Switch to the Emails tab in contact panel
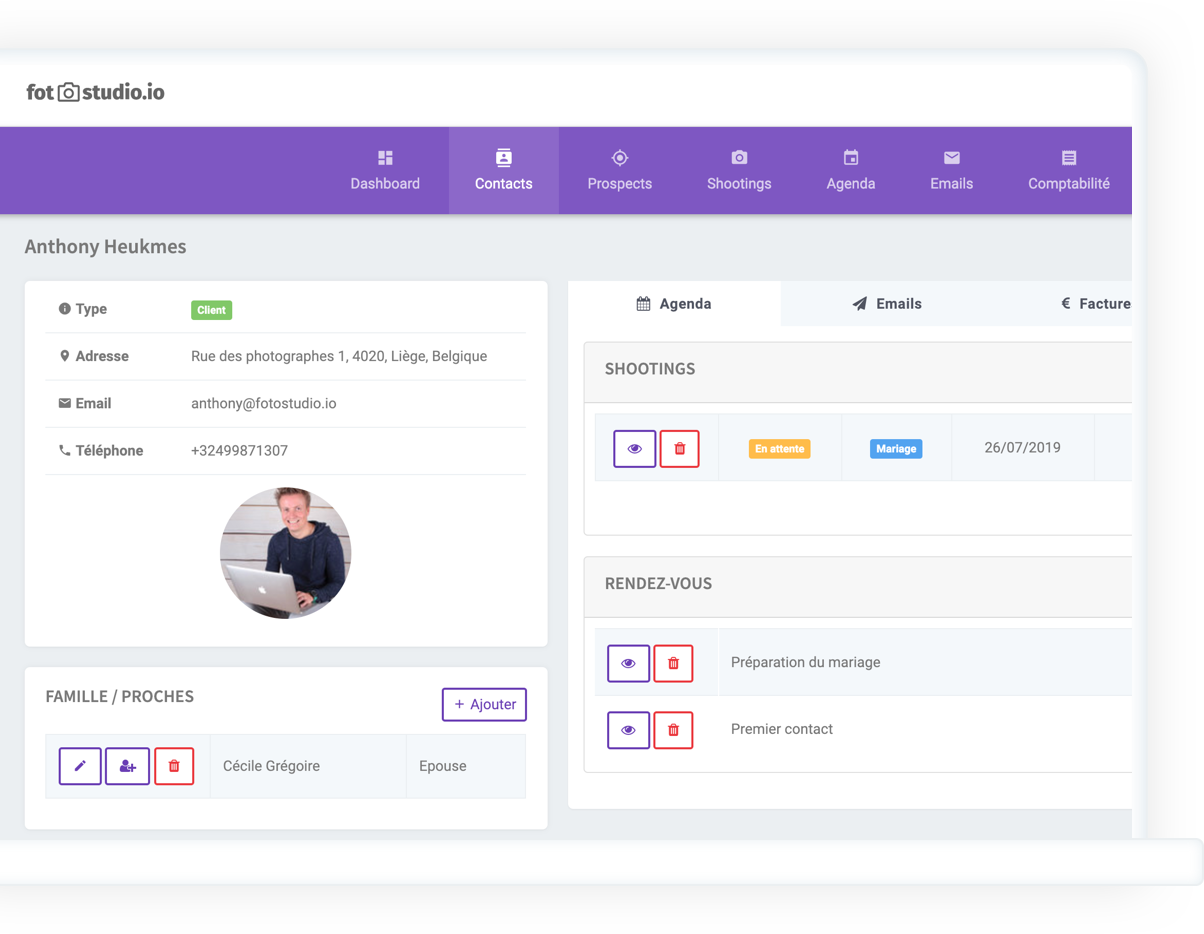Viewport: 1204px width, 934px height. point(887,304)
